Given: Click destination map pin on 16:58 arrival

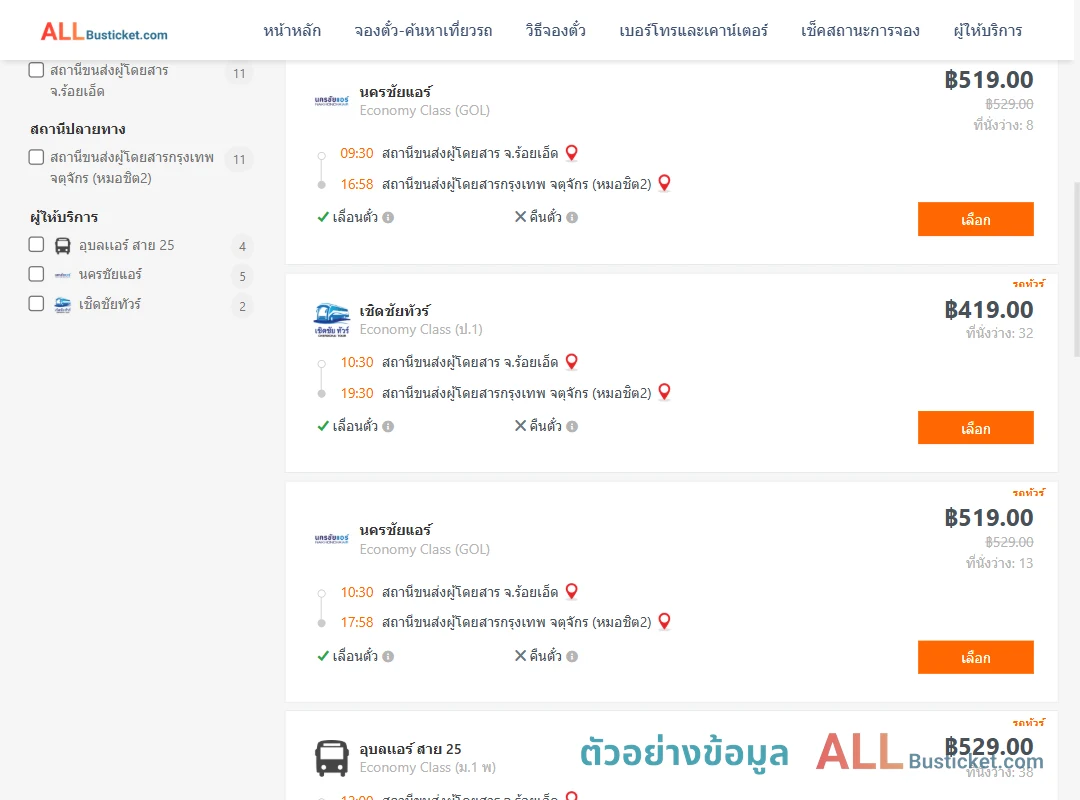Looking at the screenshot, I should pyautogui.click(x=664, y=183).
